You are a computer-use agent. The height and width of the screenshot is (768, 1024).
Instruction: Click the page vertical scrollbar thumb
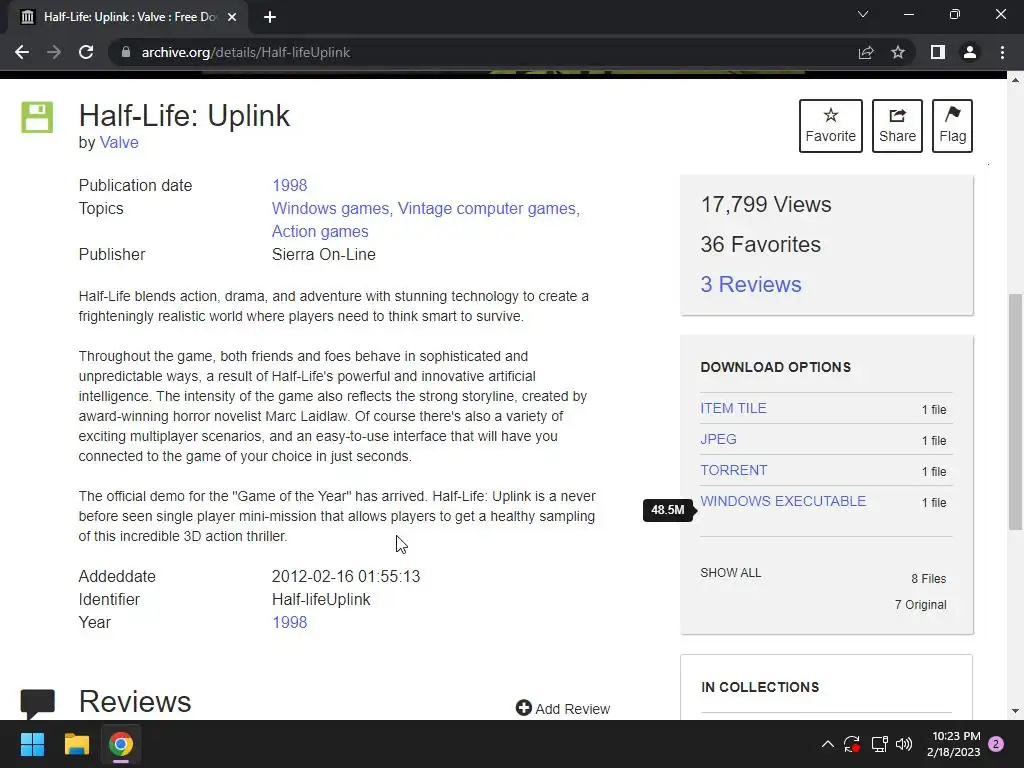[1015, 411]
